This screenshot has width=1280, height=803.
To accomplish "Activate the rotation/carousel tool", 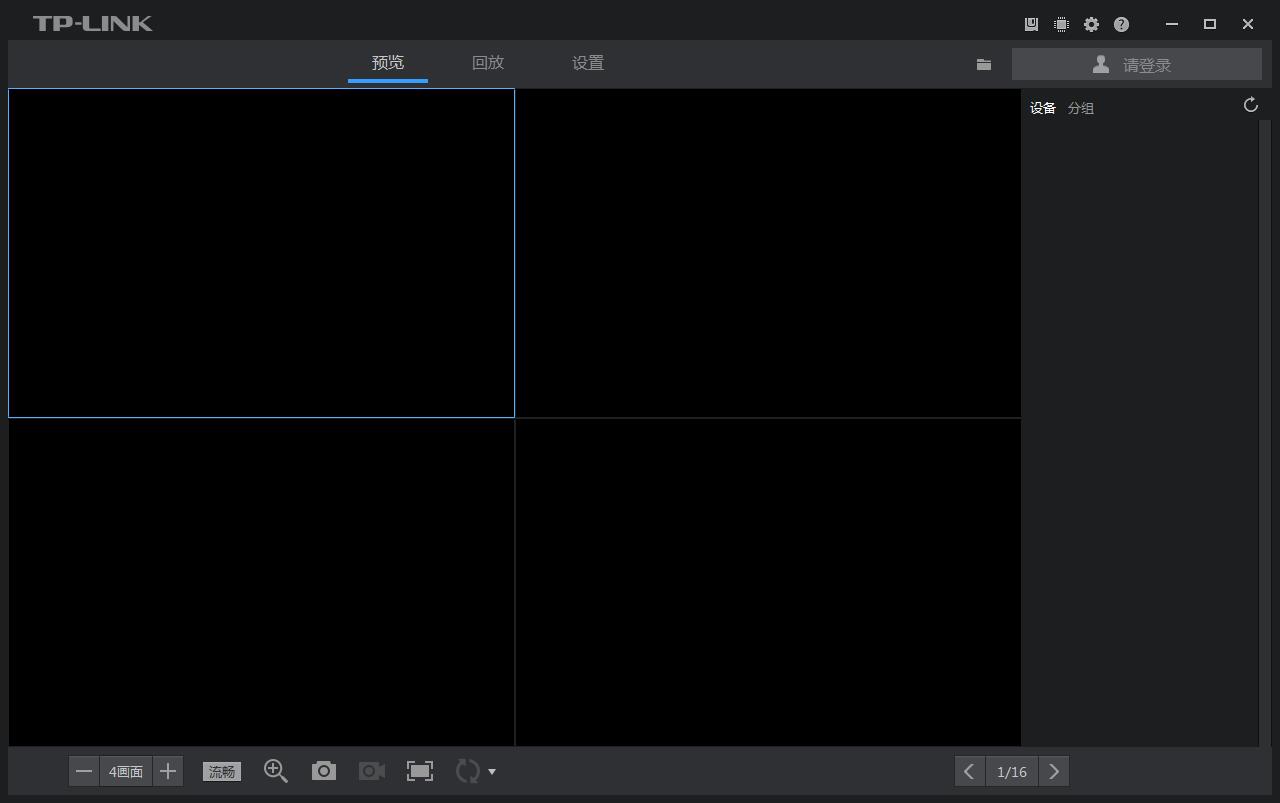I will (x=466, y=771).
